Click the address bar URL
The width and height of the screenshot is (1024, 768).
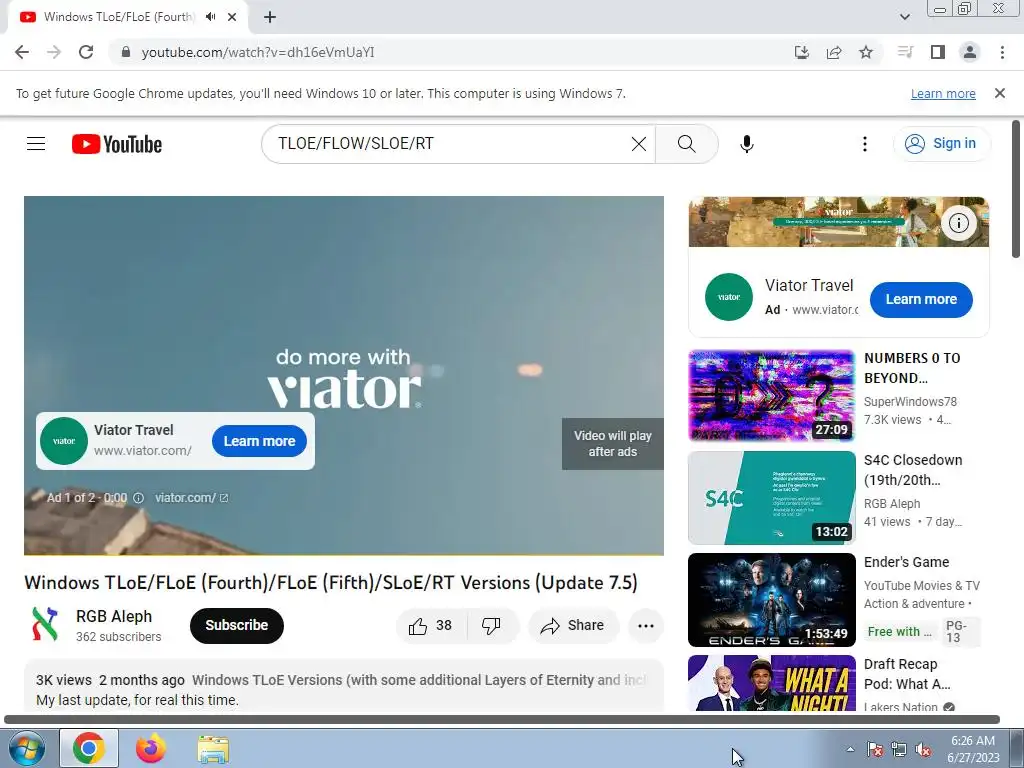pyautogui.click(x=258, y=52)
